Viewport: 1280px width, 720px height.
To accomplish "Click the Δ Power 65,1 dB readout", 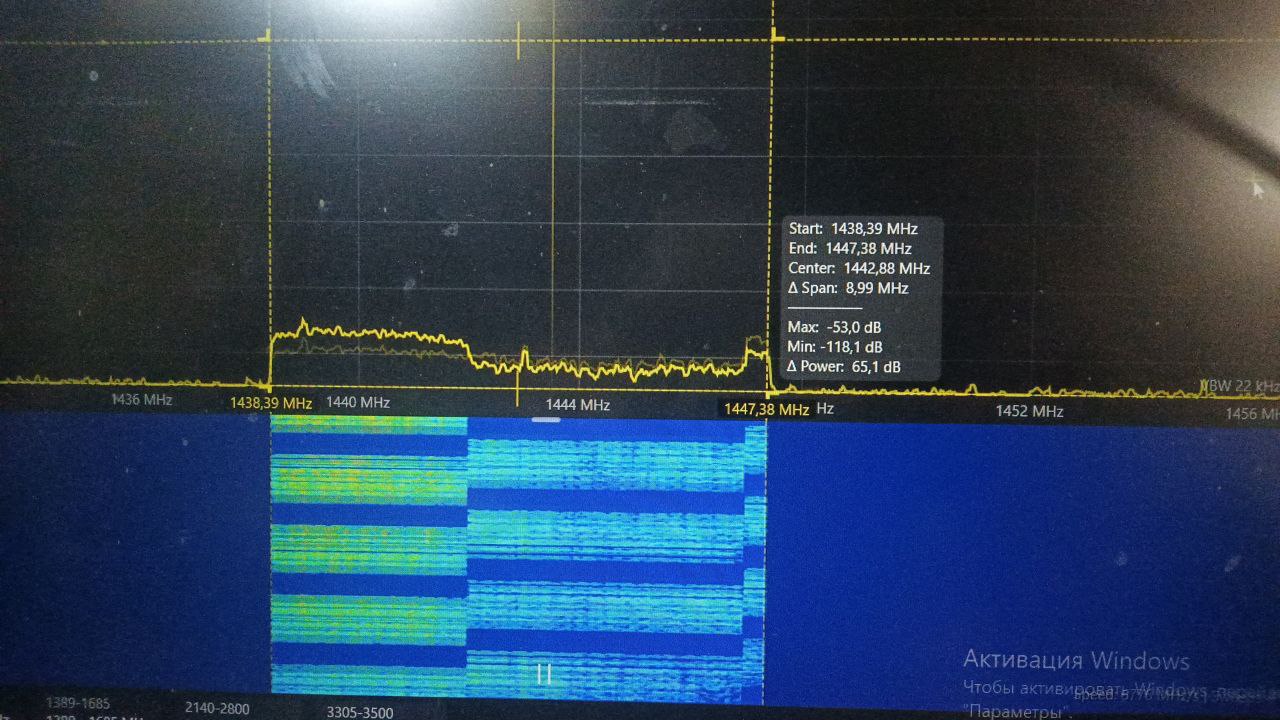I will pos(844,367).
